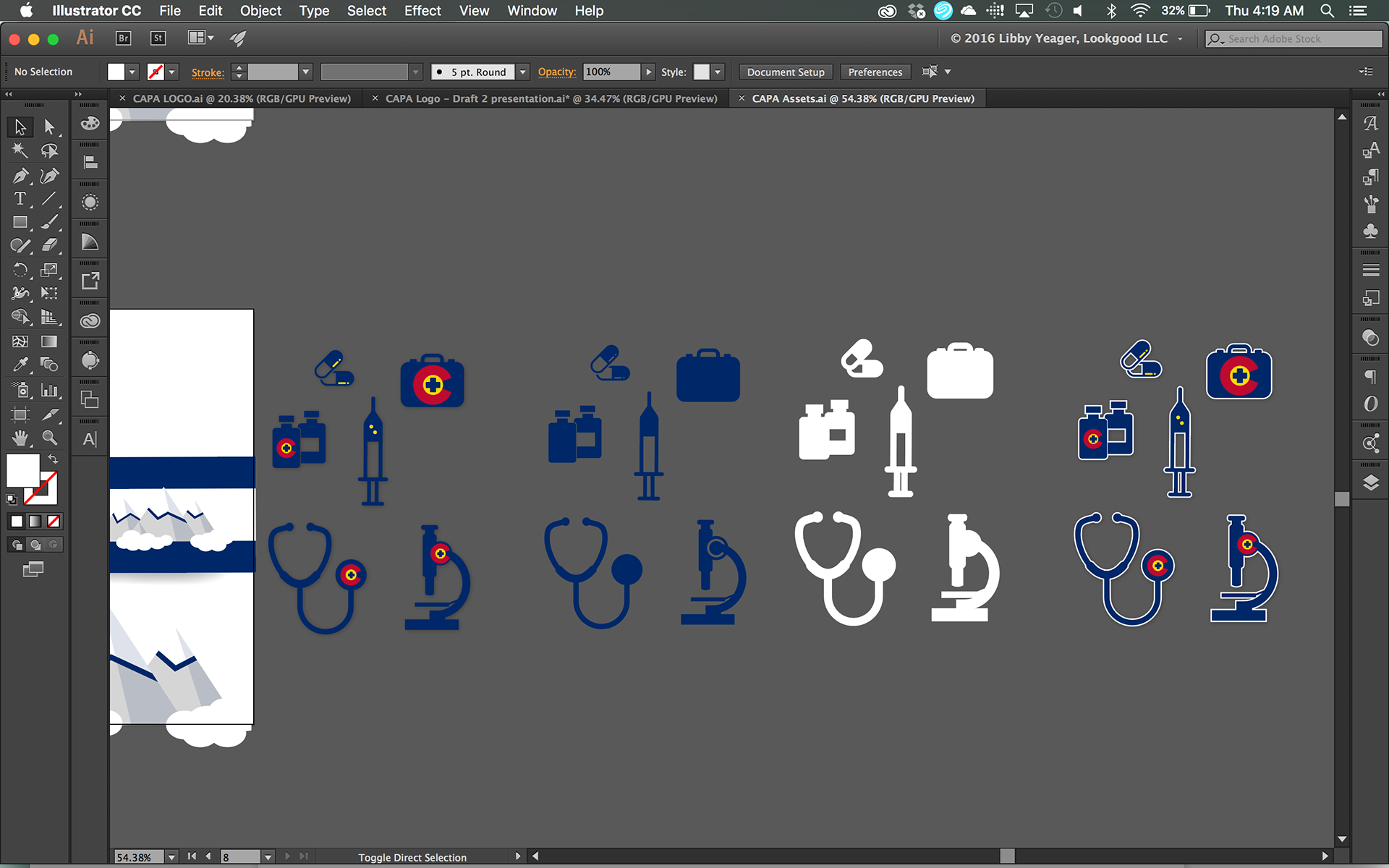Click Preferences button
The width and height of the screenshot is (1389, 868).
(875, 72)
